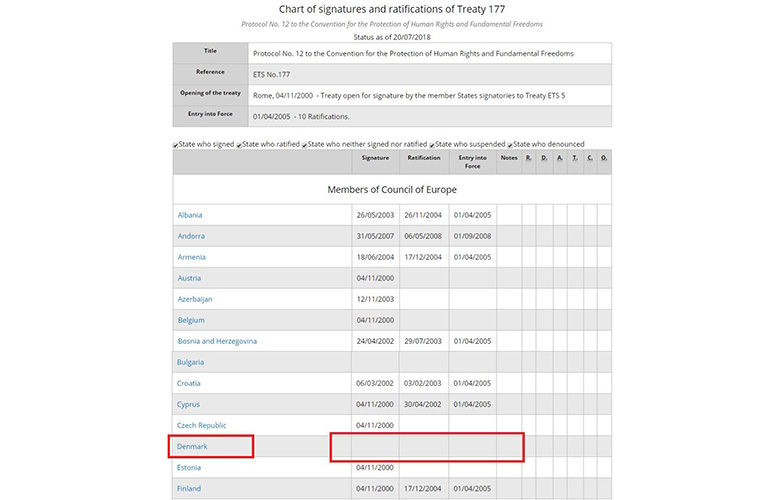Click Albania's signature date 26/05/2003
Screen dimensions: 780x500
[375, 215]
